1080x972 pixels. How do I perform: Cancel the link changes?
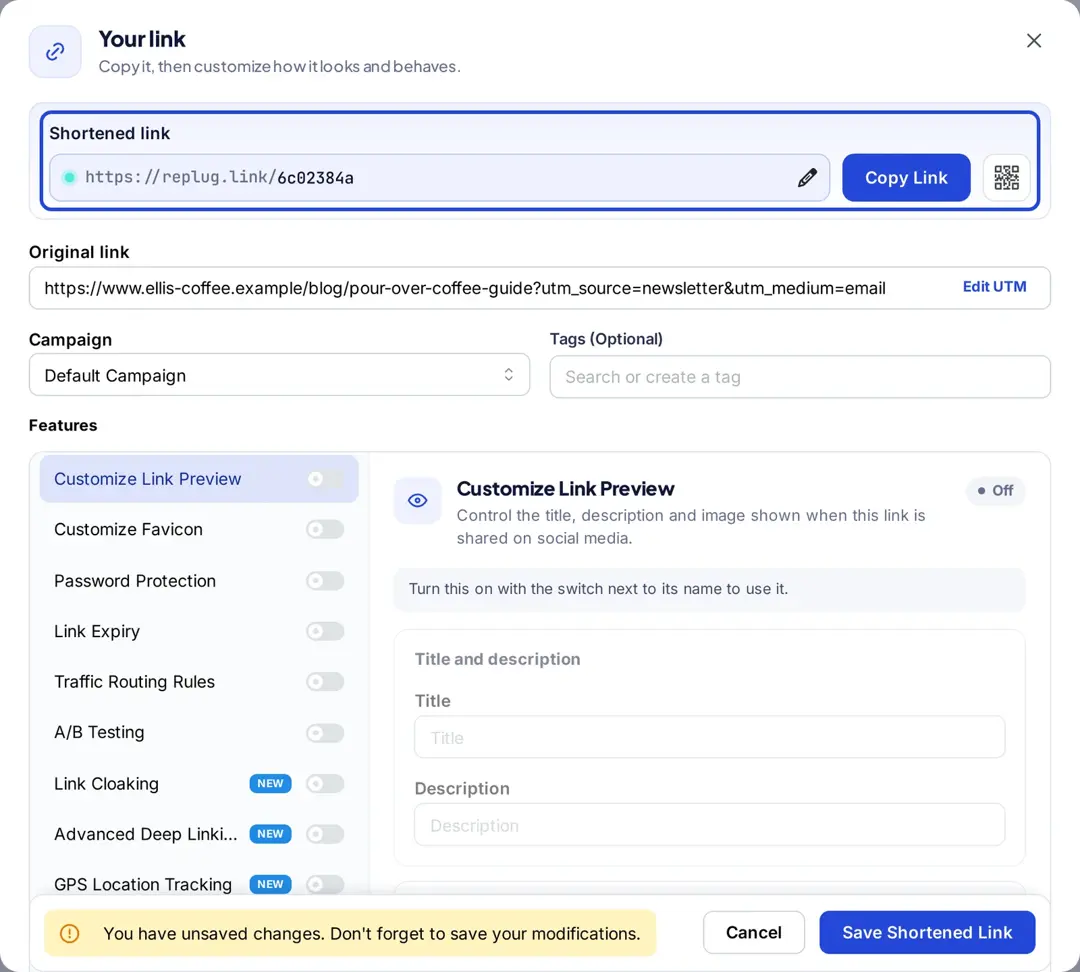[754, 933]
